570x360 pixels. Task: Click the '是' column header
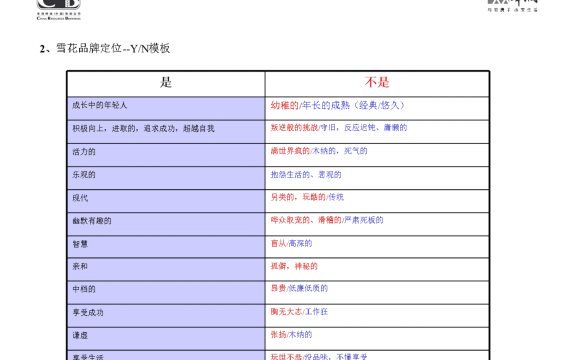pyautogui.click(x=166, y=83)
